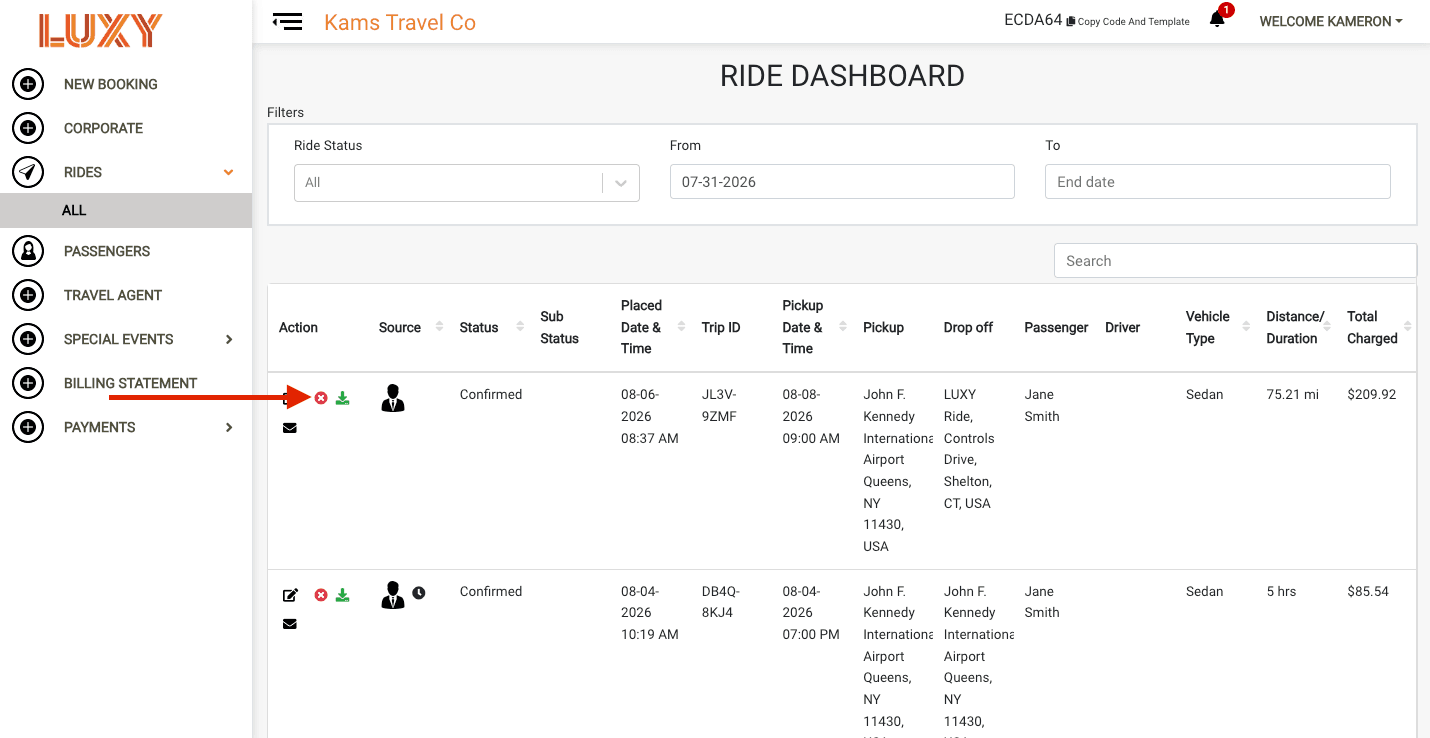Click the Billing Statement plus icon

coord(28,383)
